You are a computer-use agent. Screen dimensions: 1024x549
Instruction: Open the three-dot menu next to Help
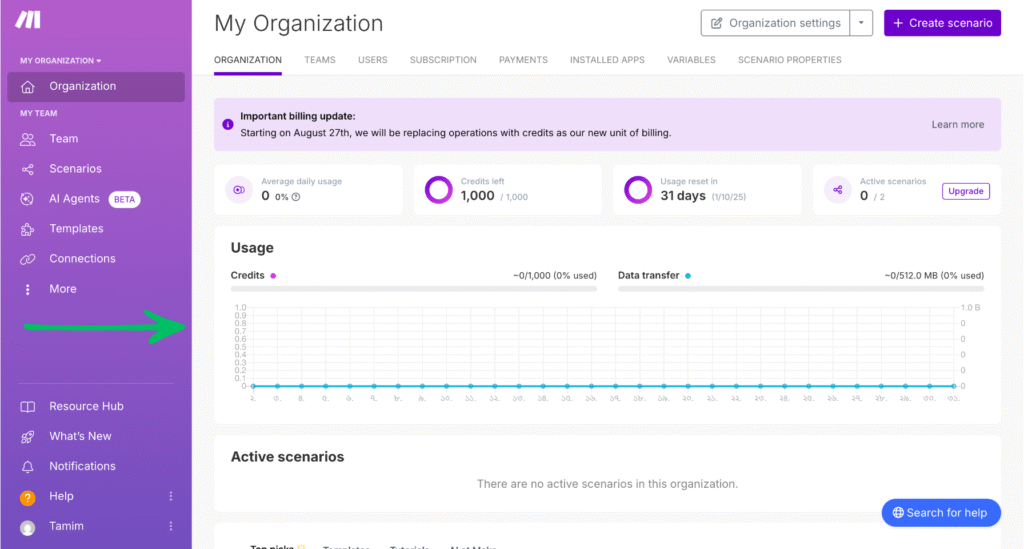(171, 497)
